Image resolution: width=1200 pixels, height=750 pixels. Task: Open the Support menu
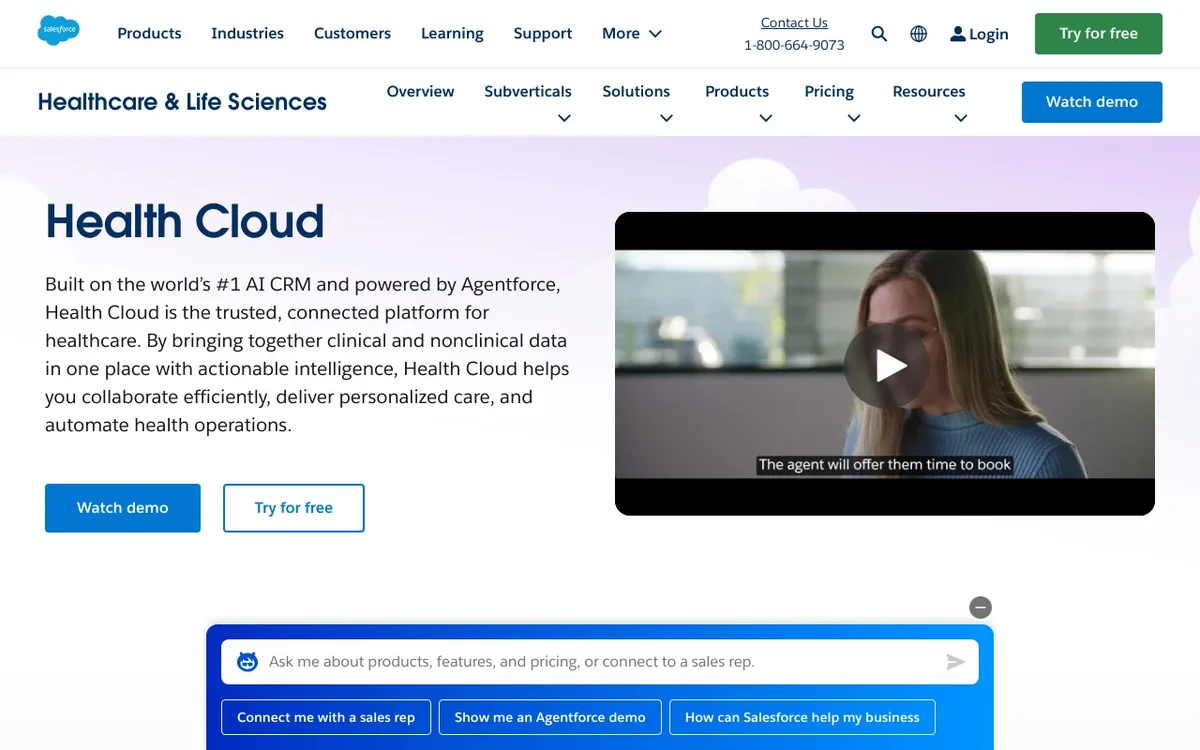543,34
